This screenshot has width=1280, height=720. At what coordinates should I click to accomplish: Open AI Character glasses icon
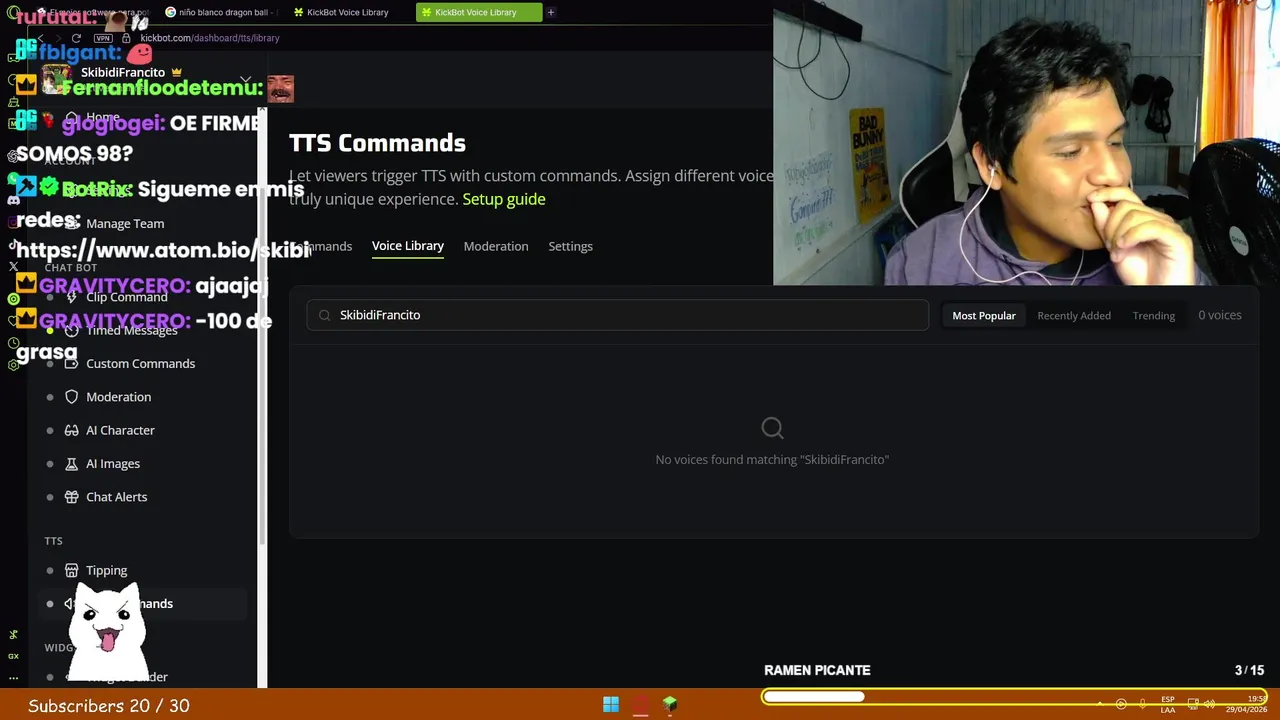71,430
